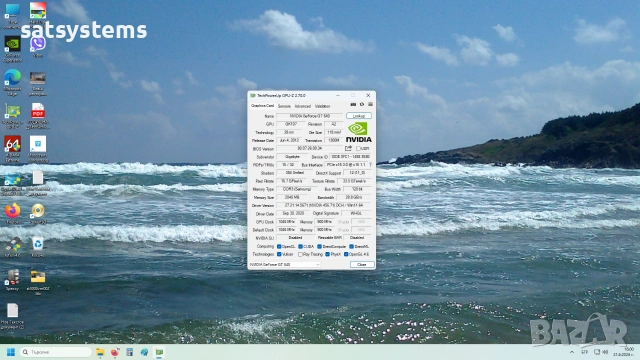Image resolution: width=640 pixels, height=360 pixels.
Task: Click the Windows Start button
Action: pos(11,352)
